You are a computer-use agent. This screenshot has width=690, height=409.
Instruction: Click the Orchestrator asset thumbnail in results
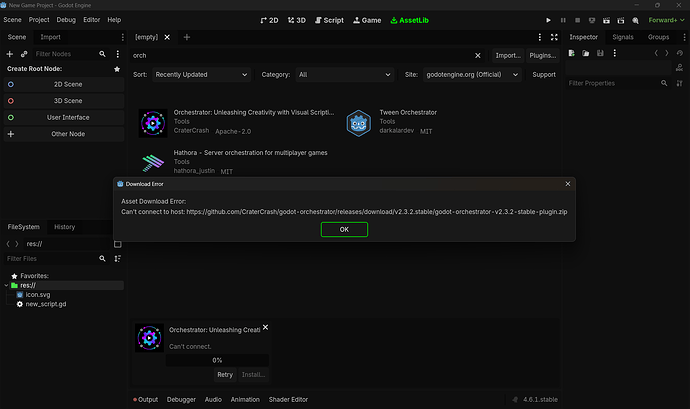154,122
